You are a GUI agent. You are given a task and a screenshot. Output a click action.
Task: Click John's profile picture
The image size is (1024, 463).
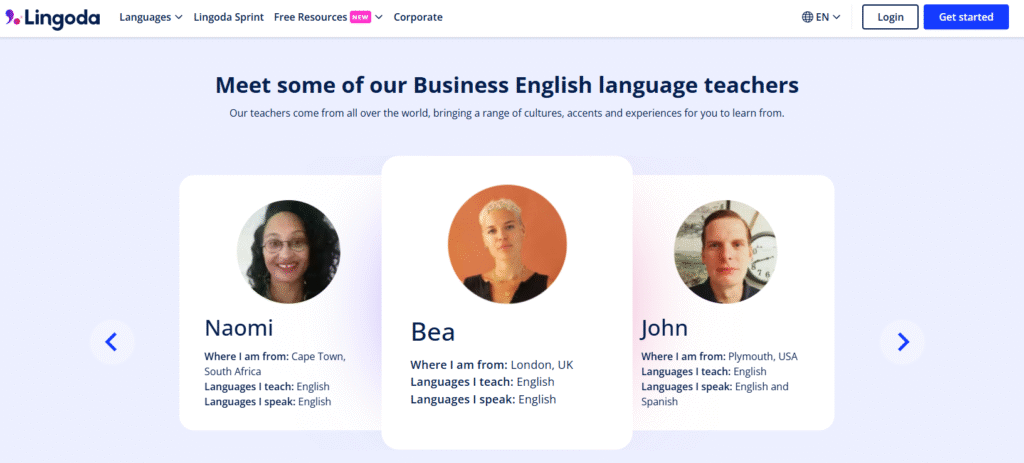[x=725, y=252]
